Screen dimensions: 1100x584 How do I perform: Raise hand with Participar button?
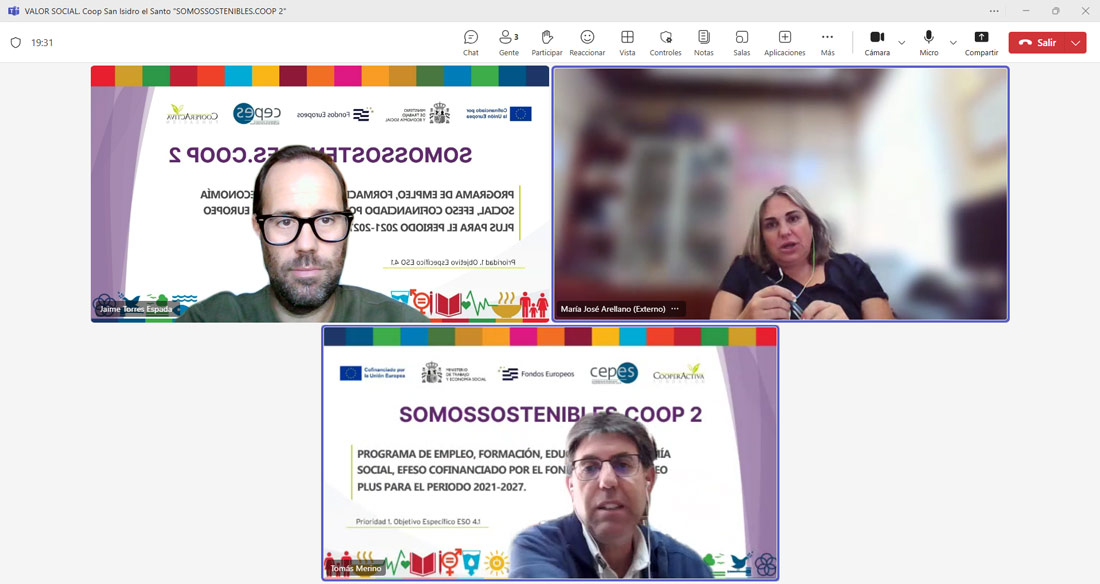click(x=547, y=43)
